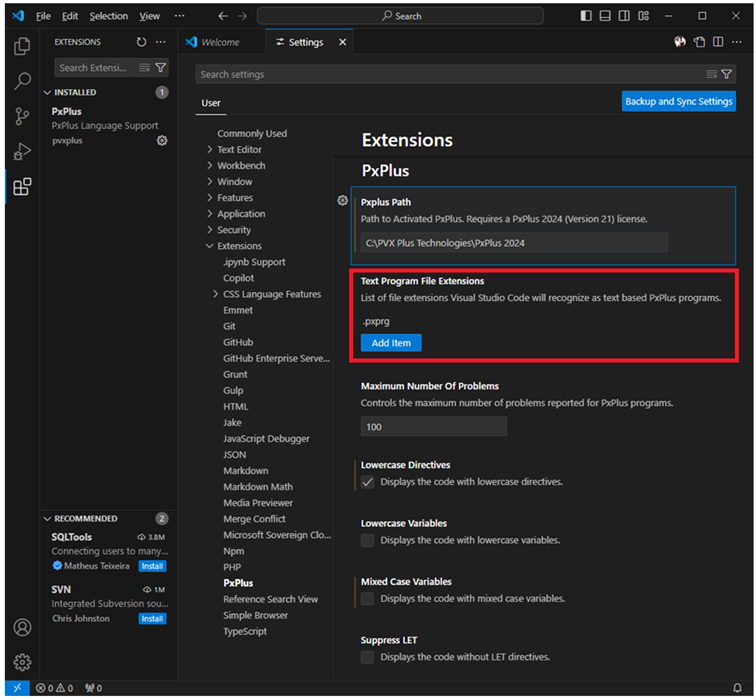Click Backup and Sync Settings button

pos(678,101)
